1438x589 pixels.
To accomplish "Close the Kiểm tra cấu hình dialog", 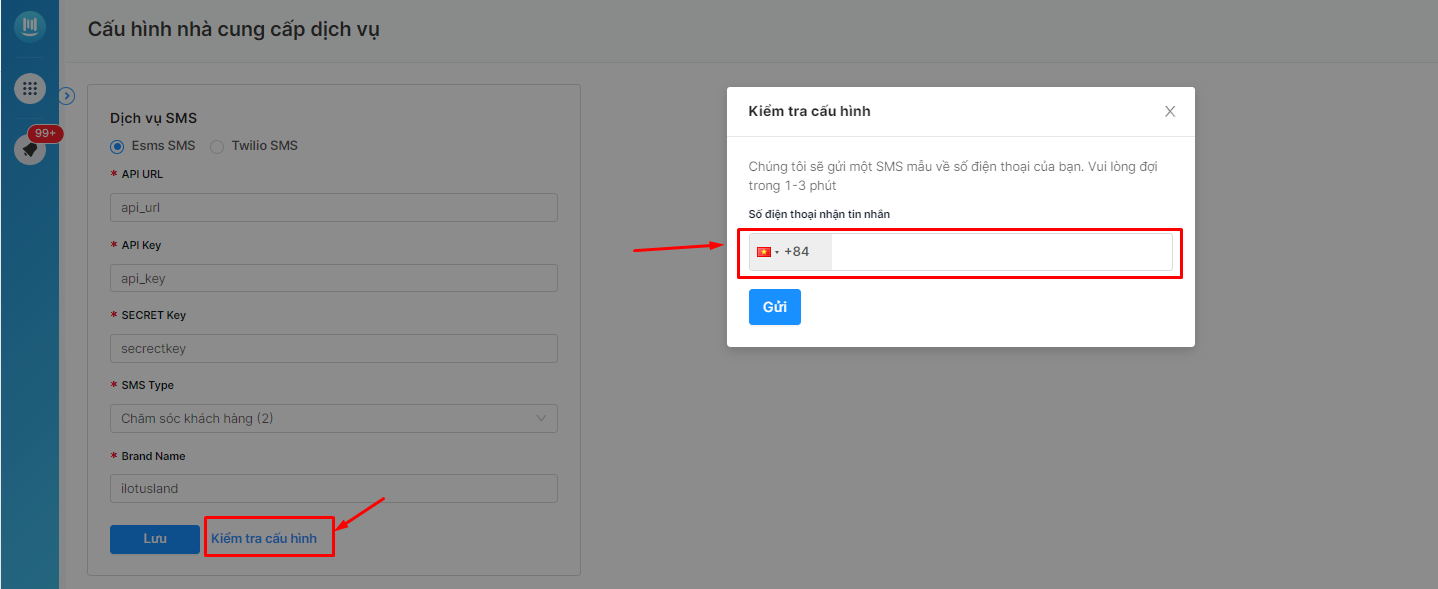I will point(1170,111).
